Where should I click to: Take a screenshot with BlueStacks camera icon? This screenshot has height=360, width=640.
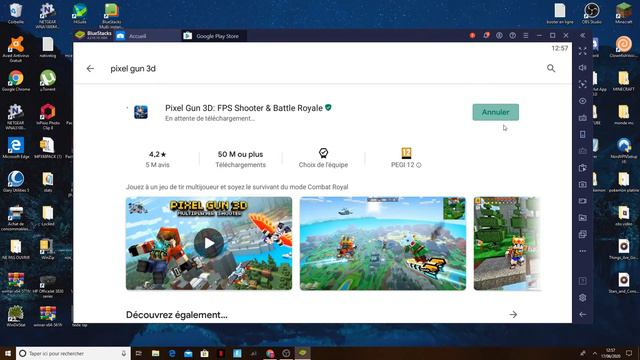coord(582,184)
